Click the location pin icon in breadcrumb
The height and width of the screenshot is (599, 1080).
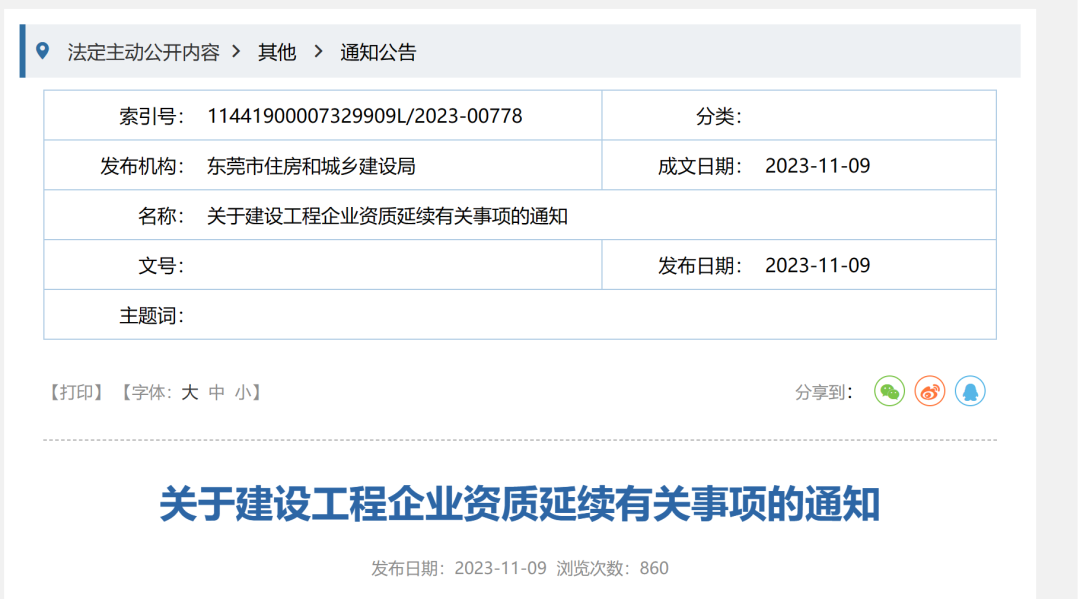coord(43,51)
